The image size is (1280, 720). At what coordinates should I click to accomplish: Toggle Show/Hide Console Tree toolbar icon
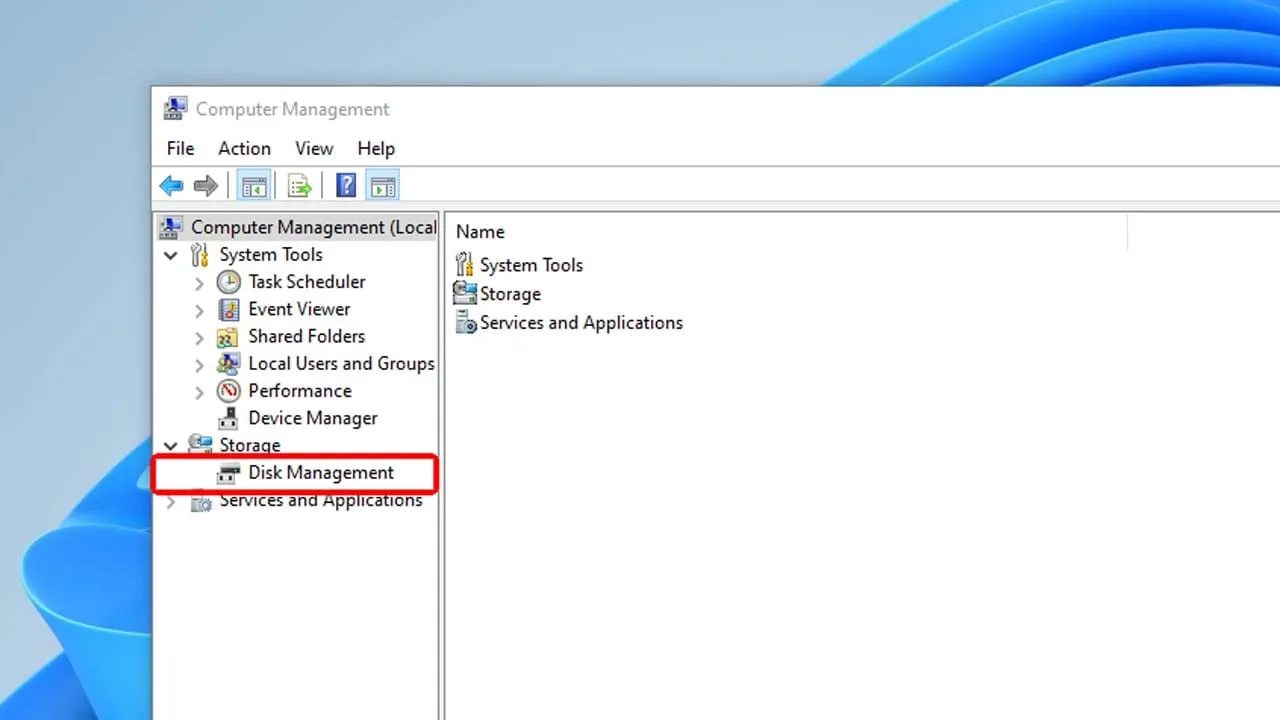[254, 185]
